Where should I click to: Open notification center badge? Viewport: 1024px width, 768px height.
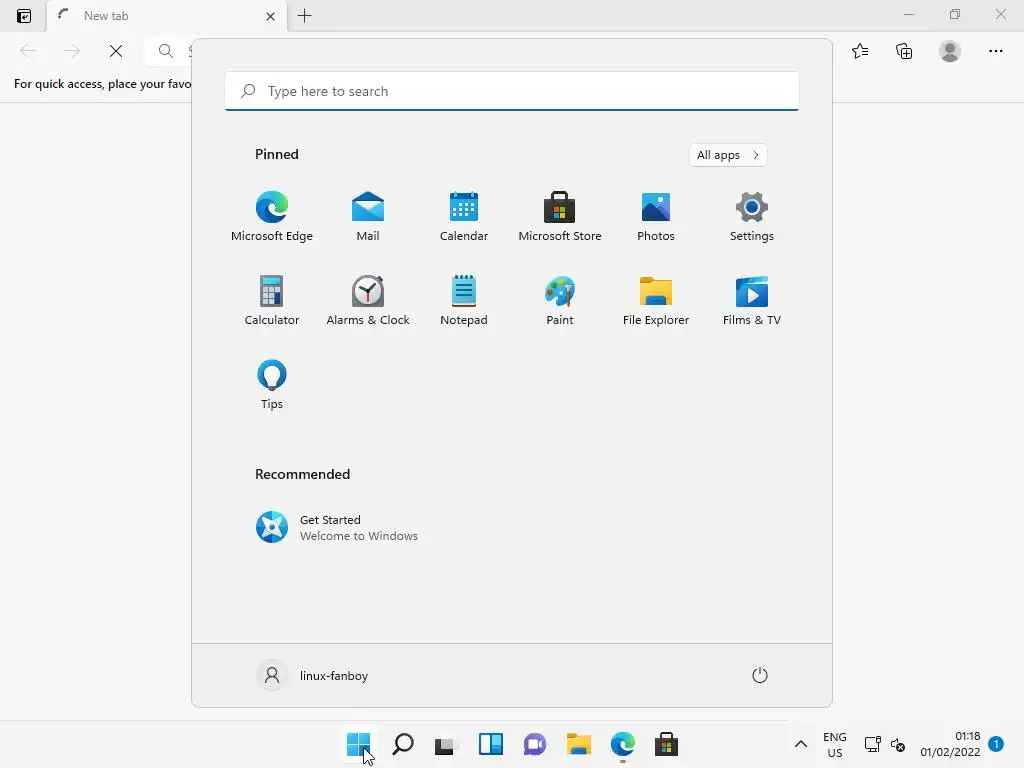[996, 744]
